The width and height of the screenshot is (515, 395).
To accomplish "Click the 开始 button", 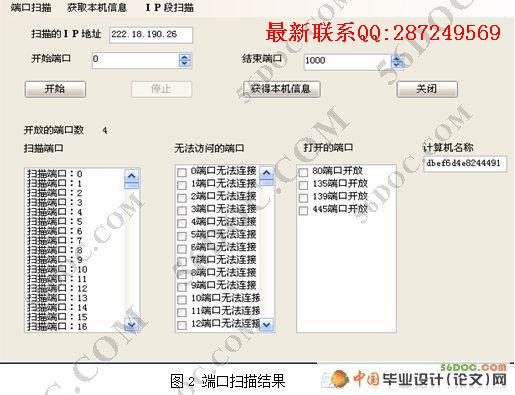I will [x=55, y=89].
